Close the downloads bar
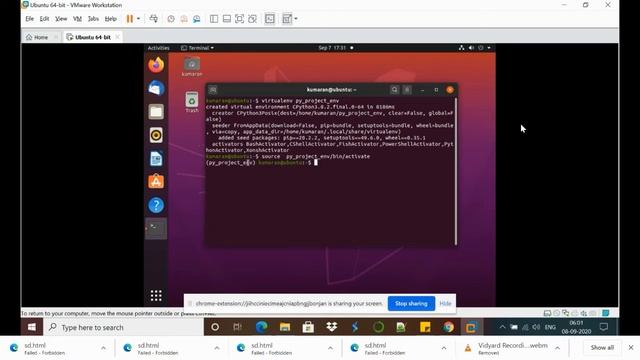 click(x=631, y=348)
